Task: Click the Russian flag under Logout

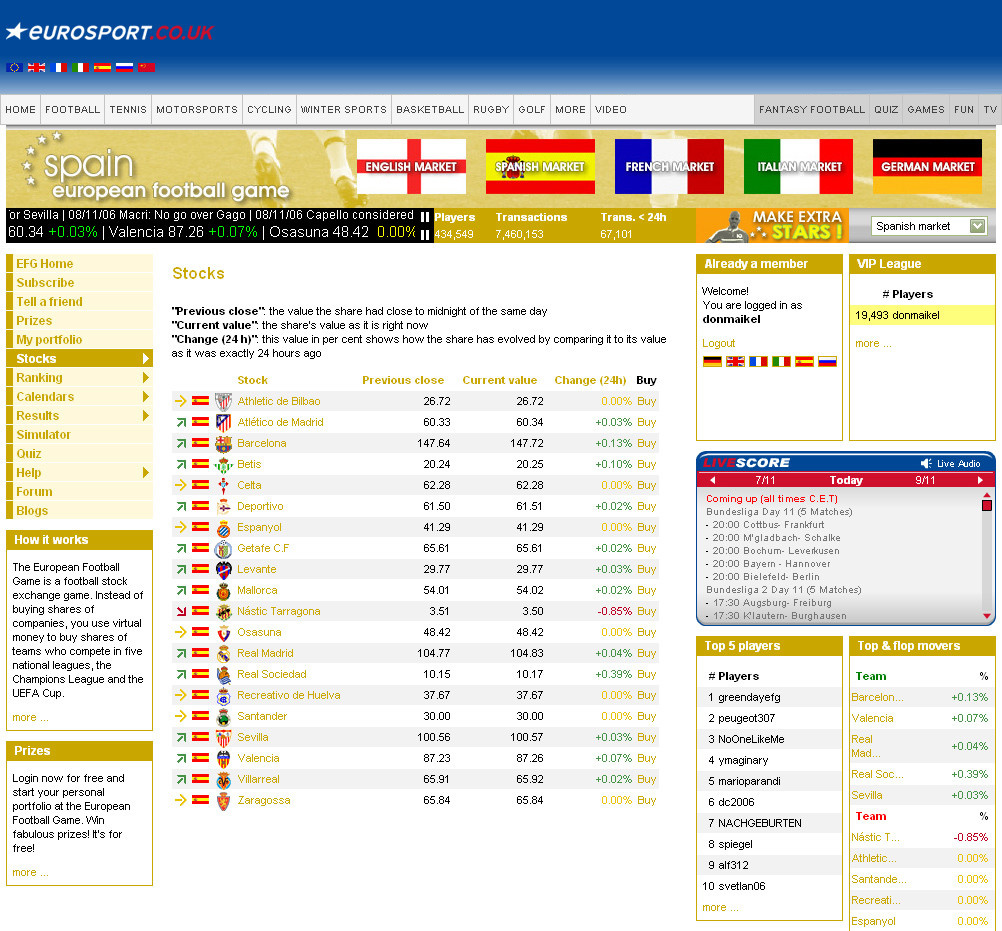Action: 827,362
